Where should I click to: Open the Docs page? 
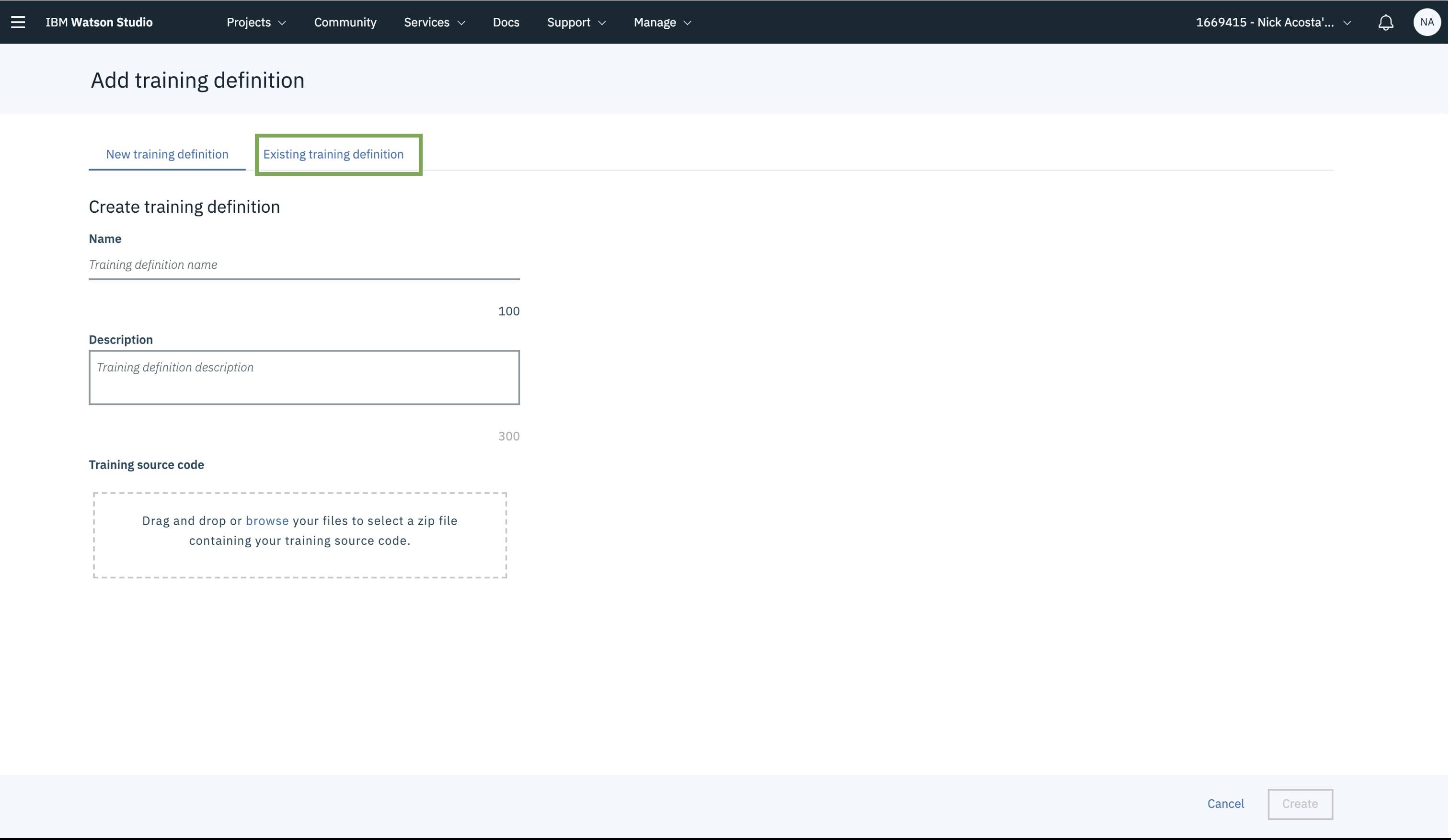tap(507, 22)
